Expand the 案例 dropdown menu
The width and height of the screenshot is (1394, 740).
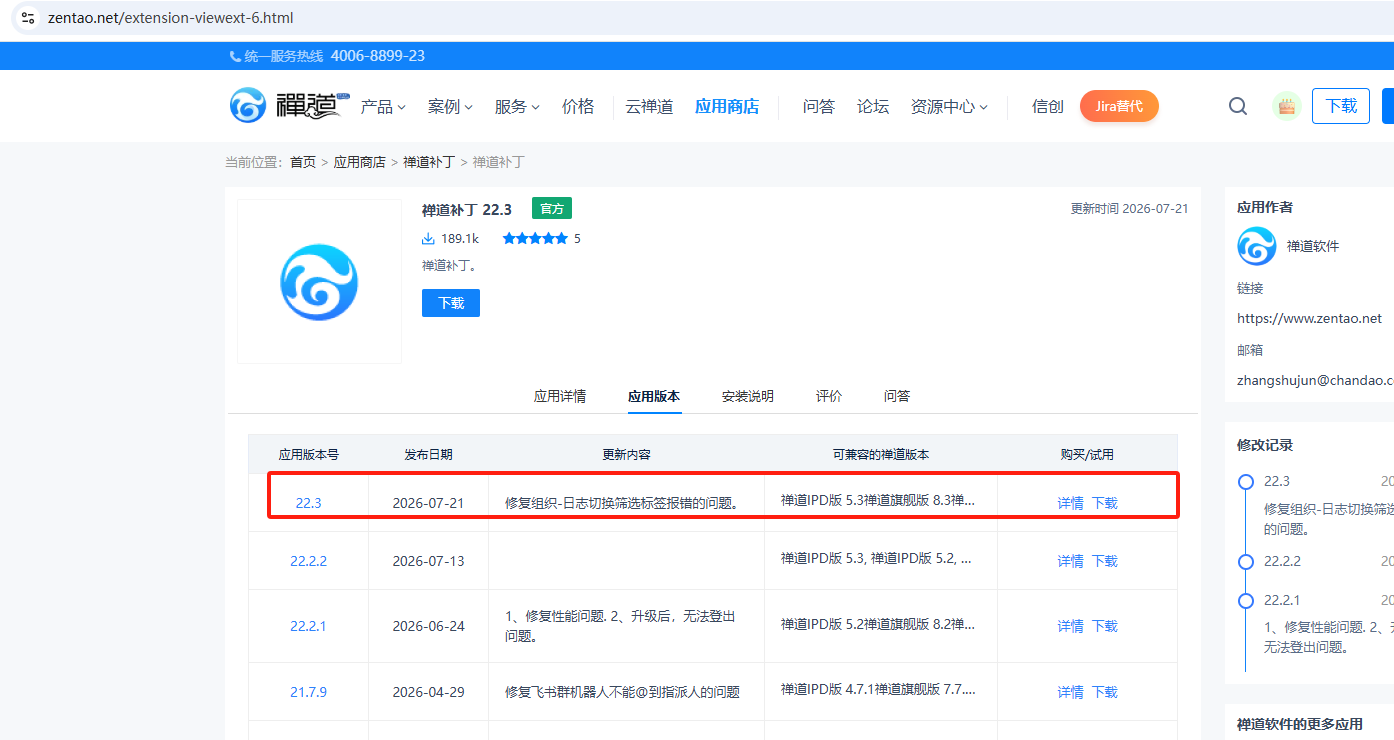450,106
